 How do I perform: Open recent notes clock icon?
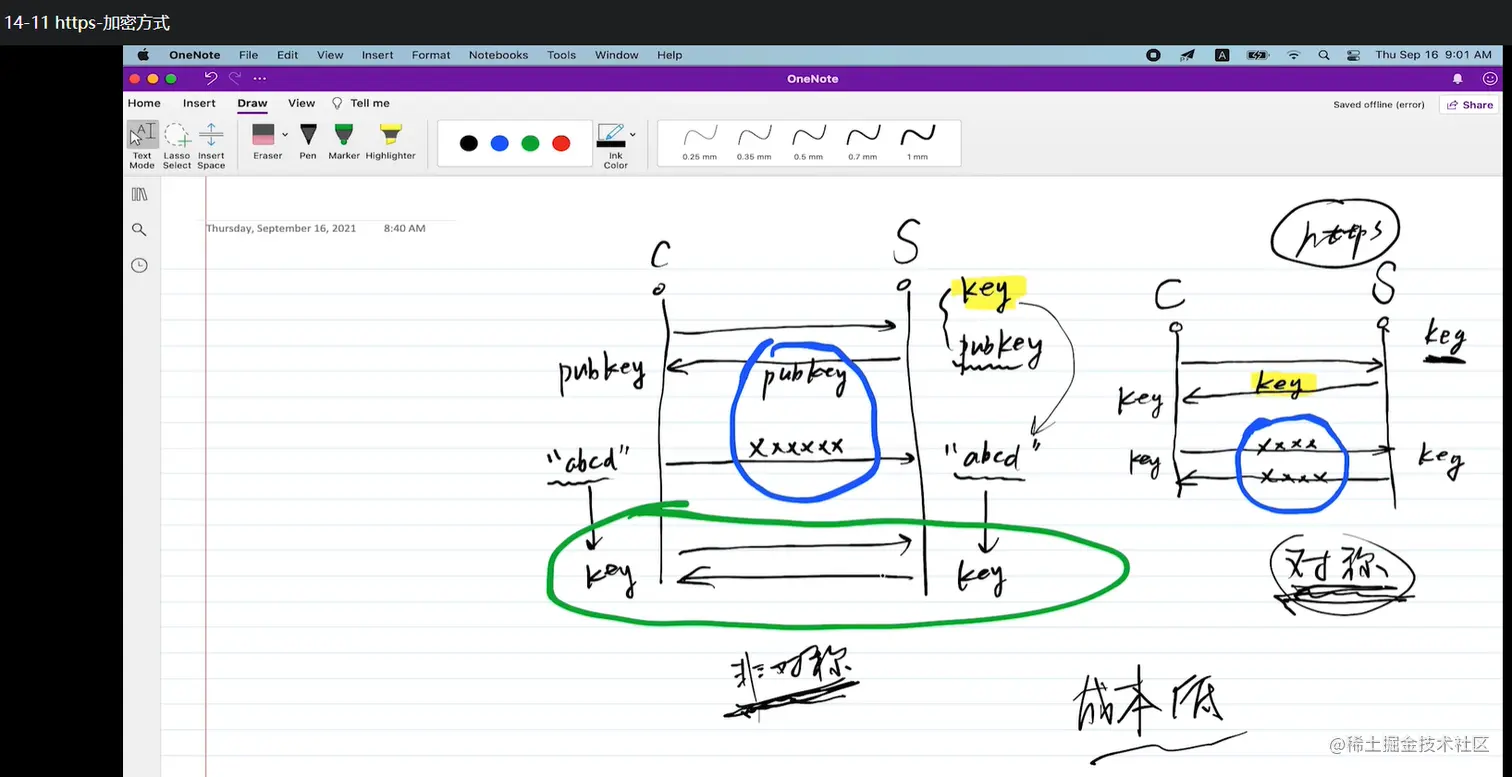coord(139,265)
